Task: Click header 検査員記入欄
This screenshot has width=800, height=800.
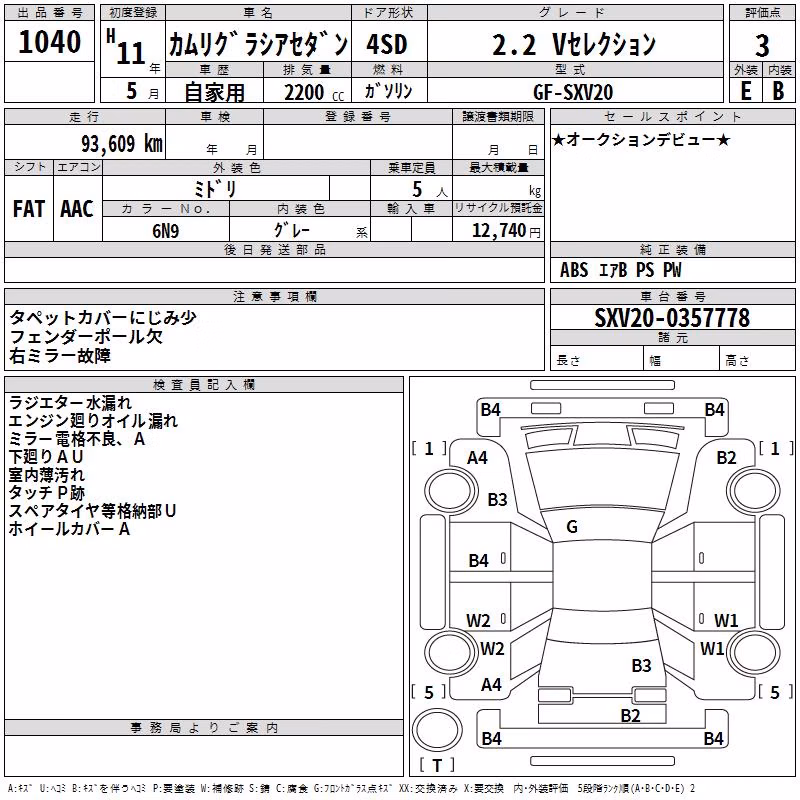Action: pyautogui.click(x=204, y=385)
